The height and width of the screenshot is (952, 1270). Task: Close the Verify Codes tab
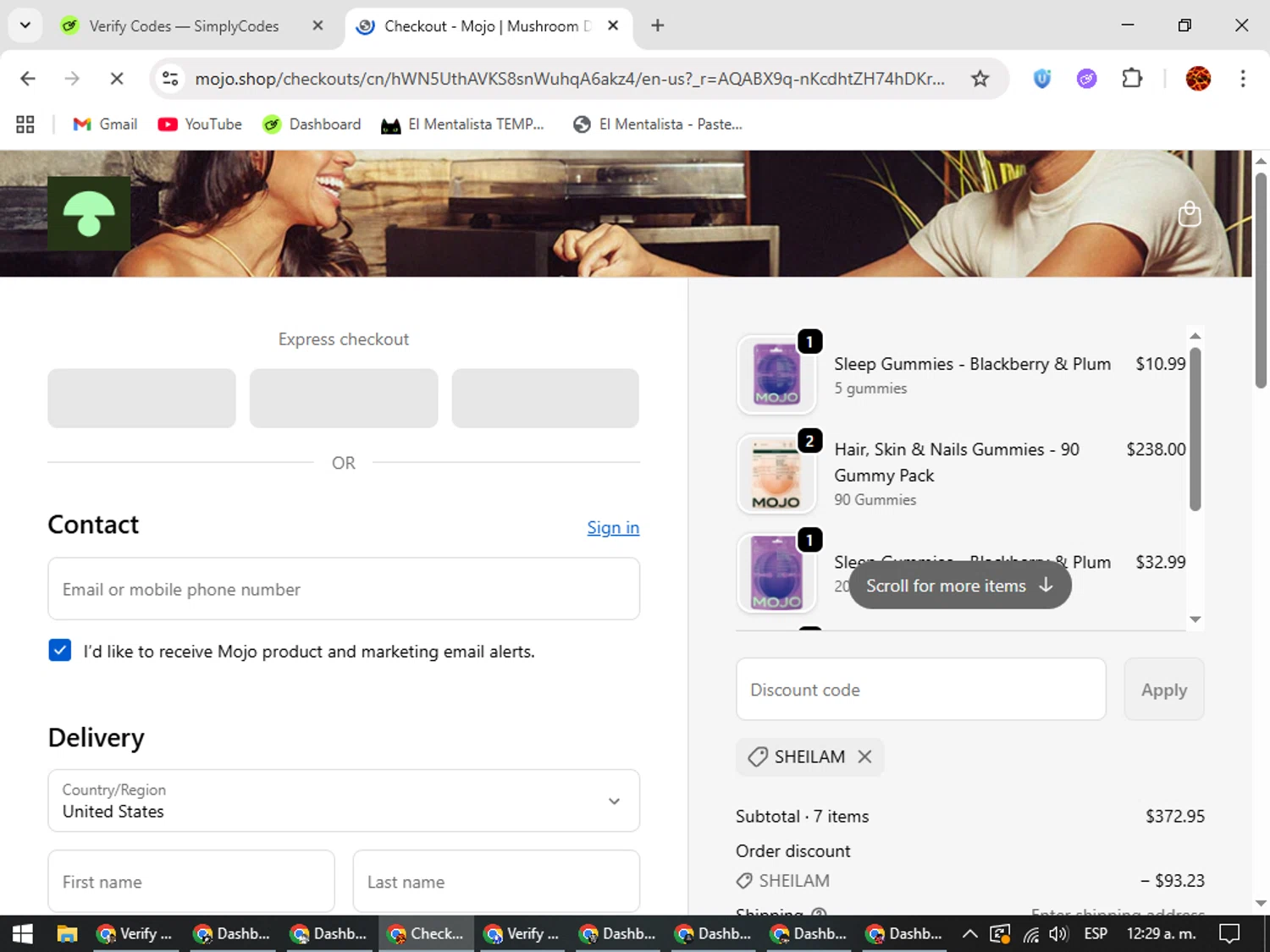click(317, 26)
